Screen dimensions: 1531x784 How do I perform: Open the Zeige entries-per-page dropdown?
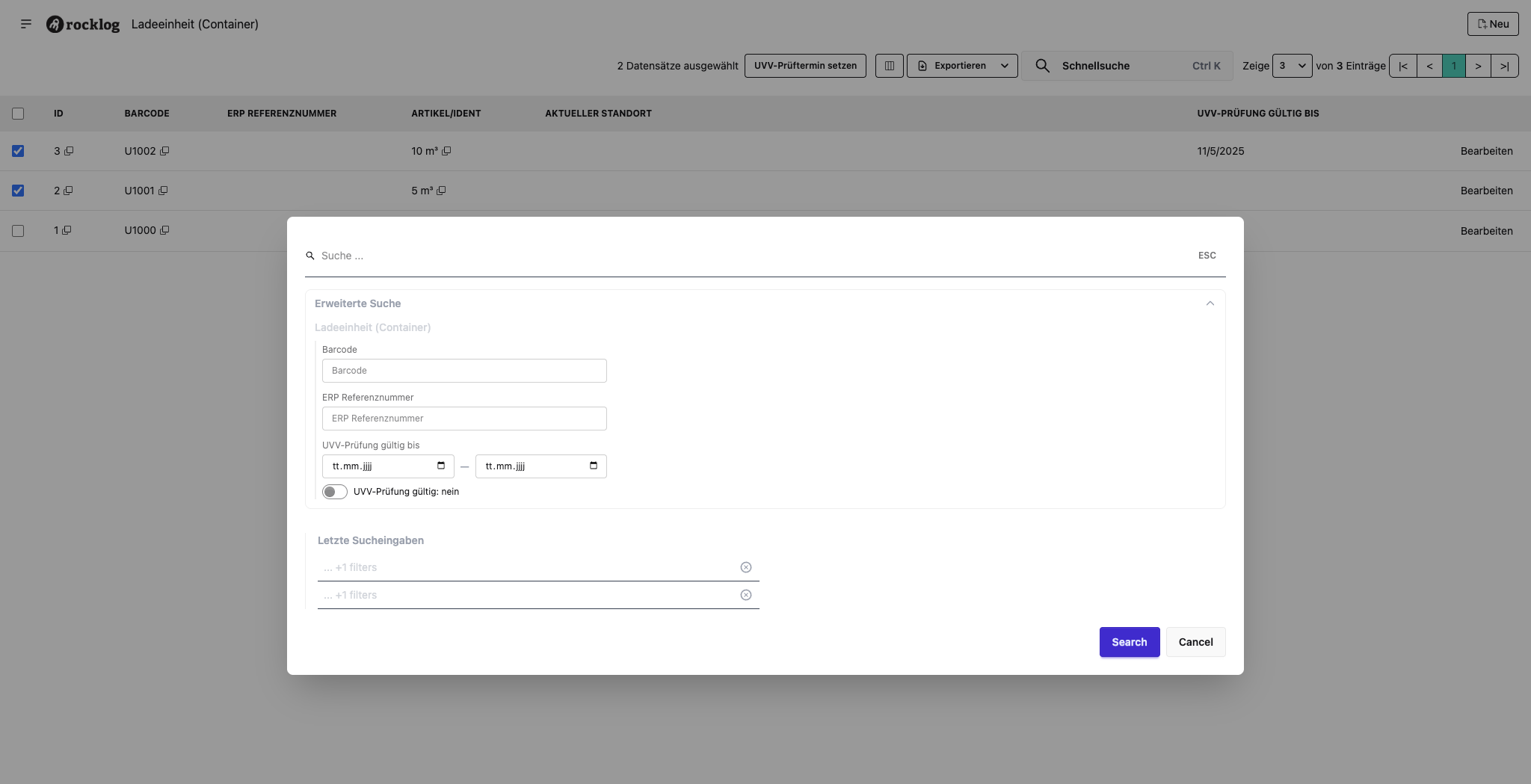1292,66
